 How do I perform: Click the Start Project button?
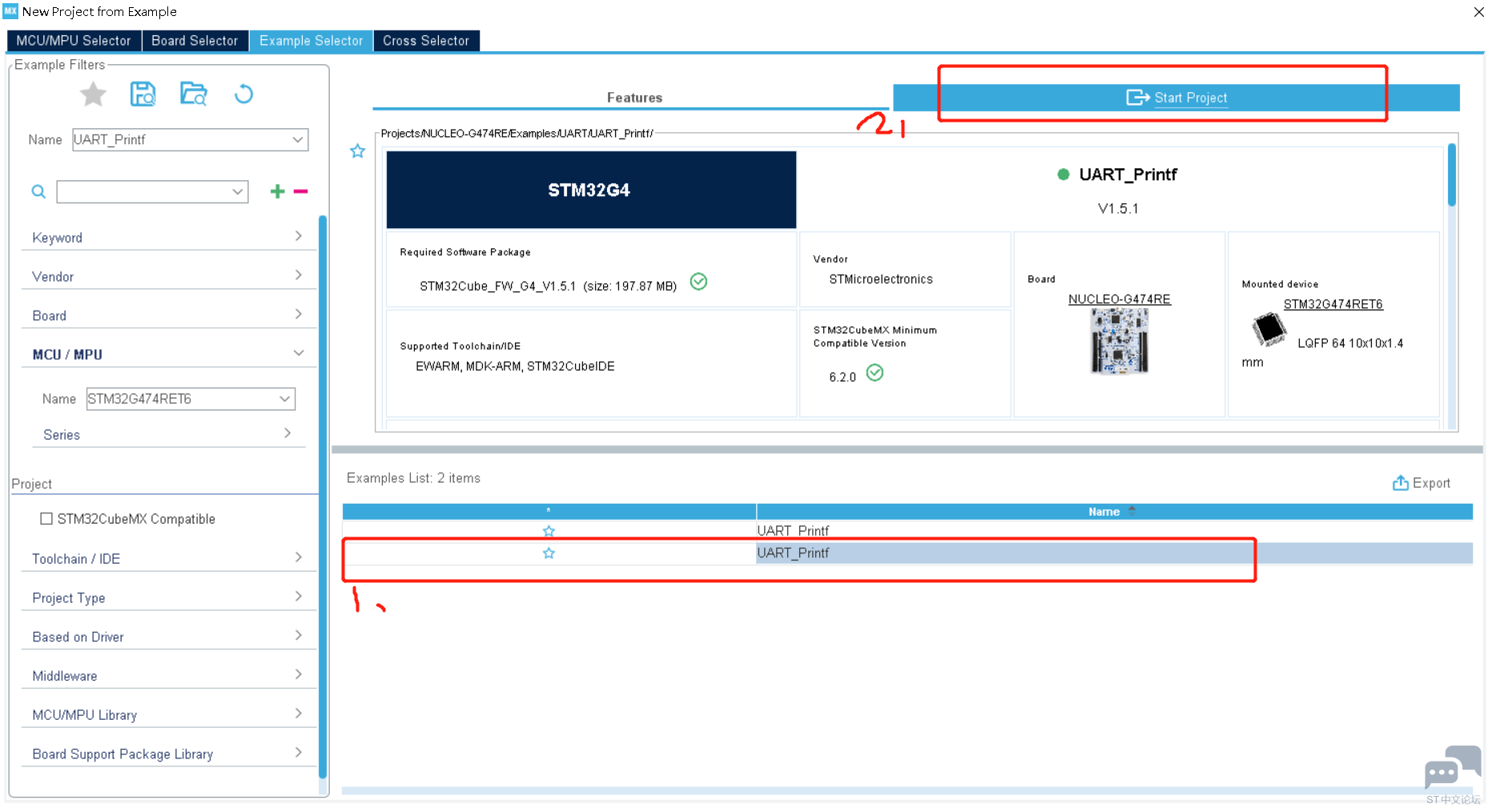click(1176, 98)
